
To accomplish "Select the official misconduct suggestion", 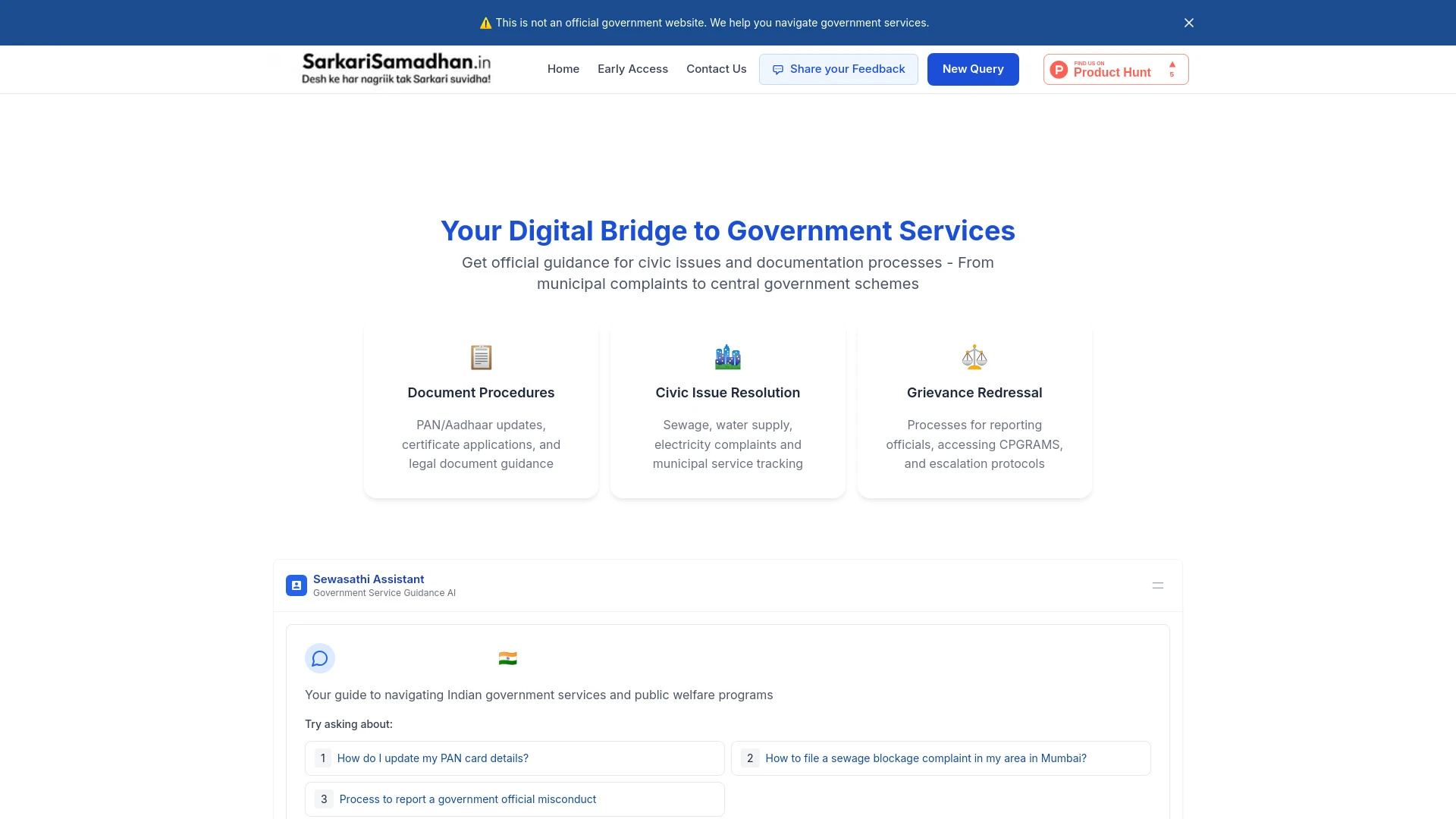I will [514, 799].
